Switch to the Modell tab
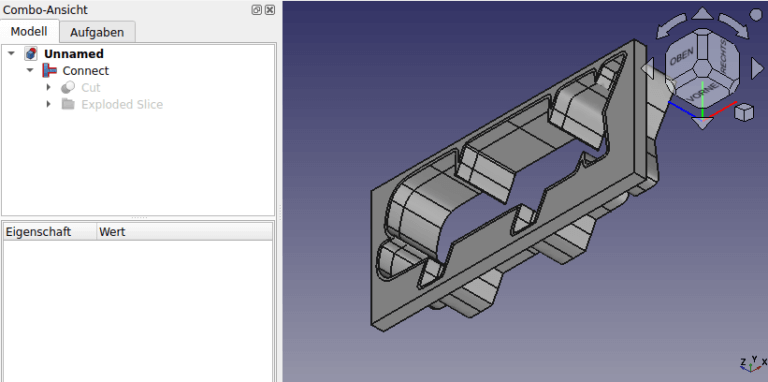Screen dimensions: 768x382 click(x=29, y=31)
